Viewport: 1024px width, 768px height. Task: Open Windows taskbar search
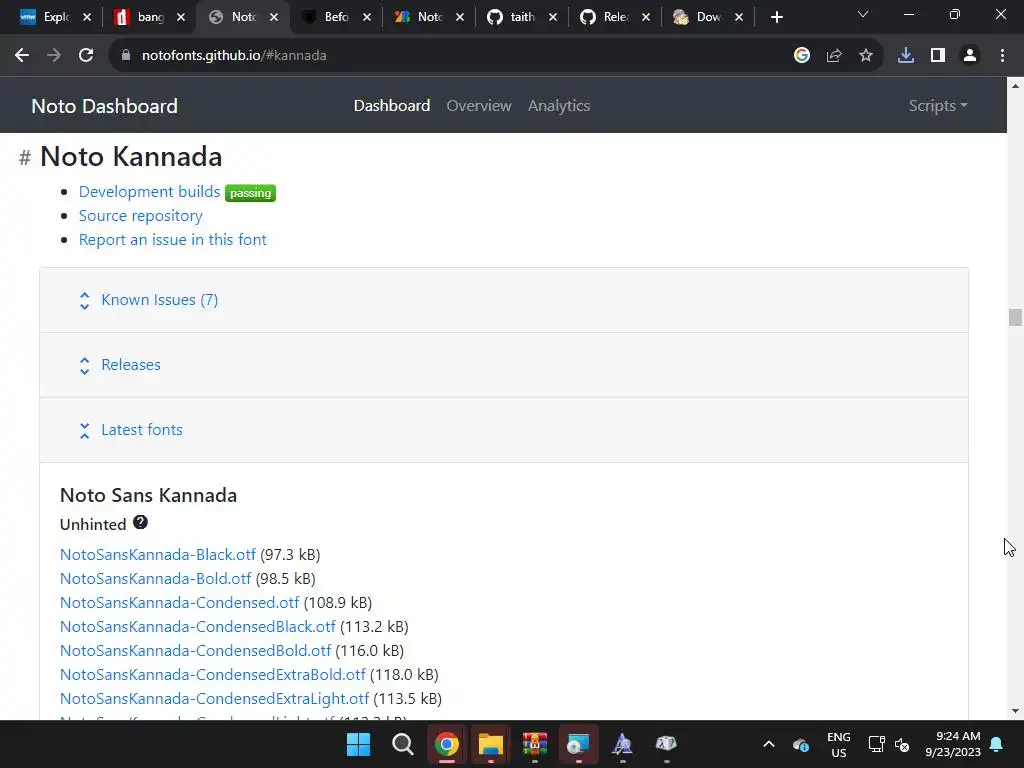[x=403, y=744]
